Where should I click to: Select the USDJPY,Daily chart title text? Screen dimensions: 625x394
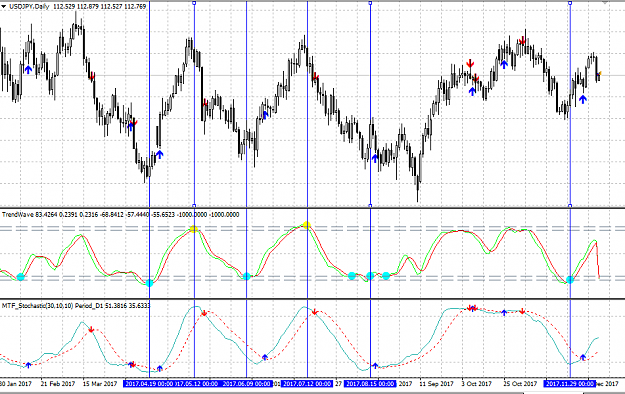(29, 6)
